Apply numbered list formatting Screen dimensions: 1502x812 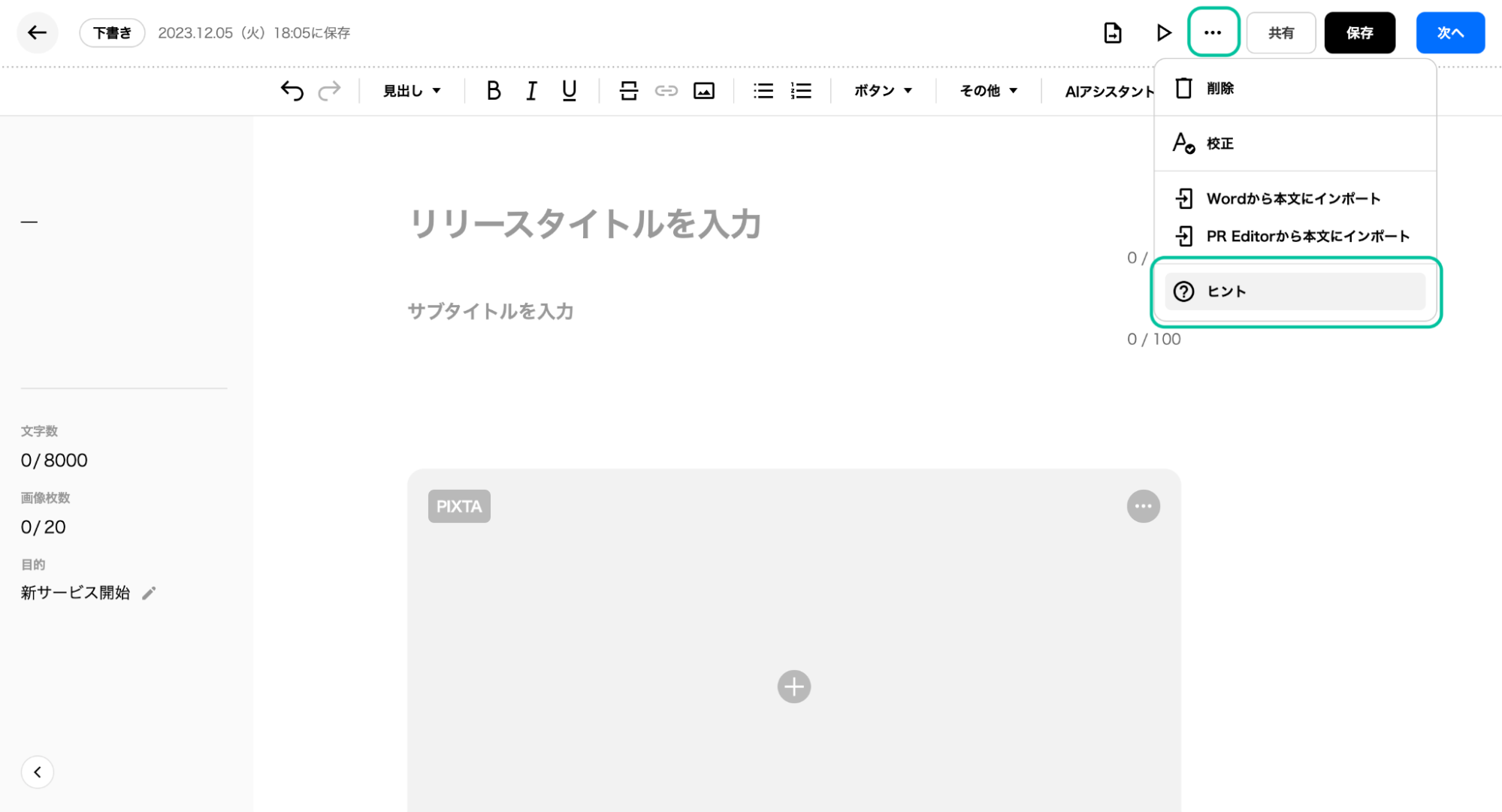click(800, 91)
